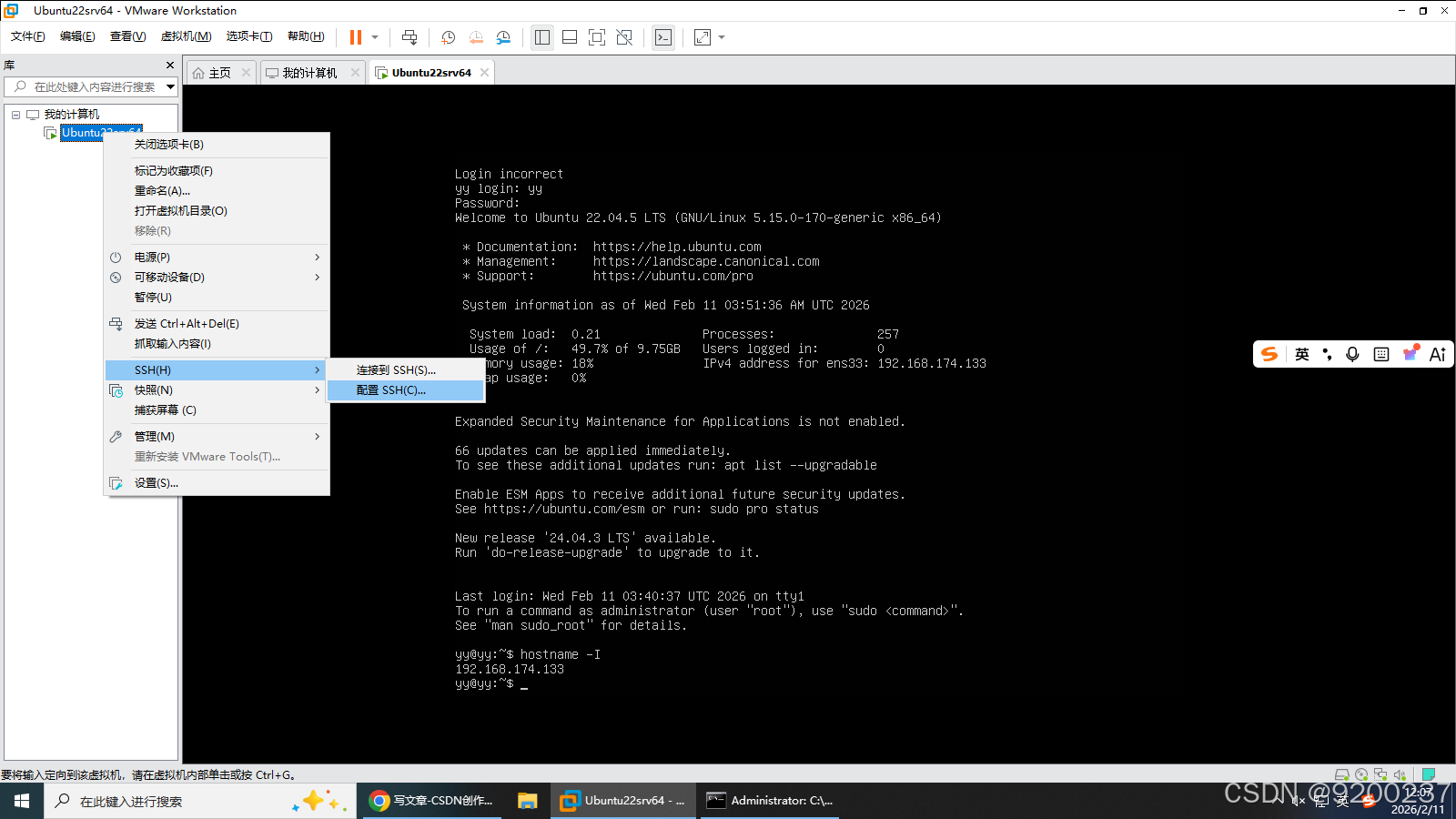Choose 暂停(U) from context menu
This screenshot has width=1456, height=819.
pyautogui.click(x=153, y=298)
